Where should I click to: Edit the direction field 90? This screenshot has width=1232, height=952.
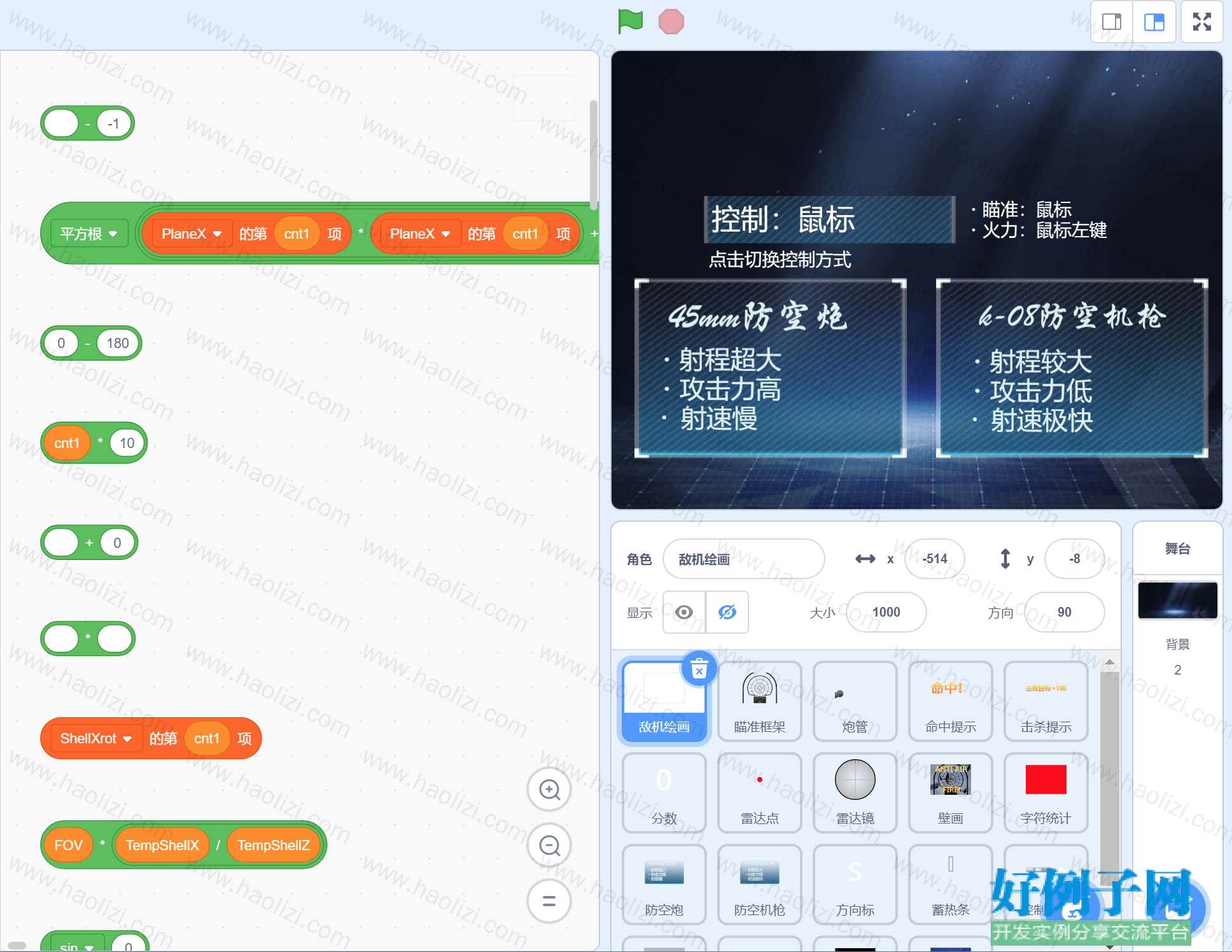[1064, 612]
